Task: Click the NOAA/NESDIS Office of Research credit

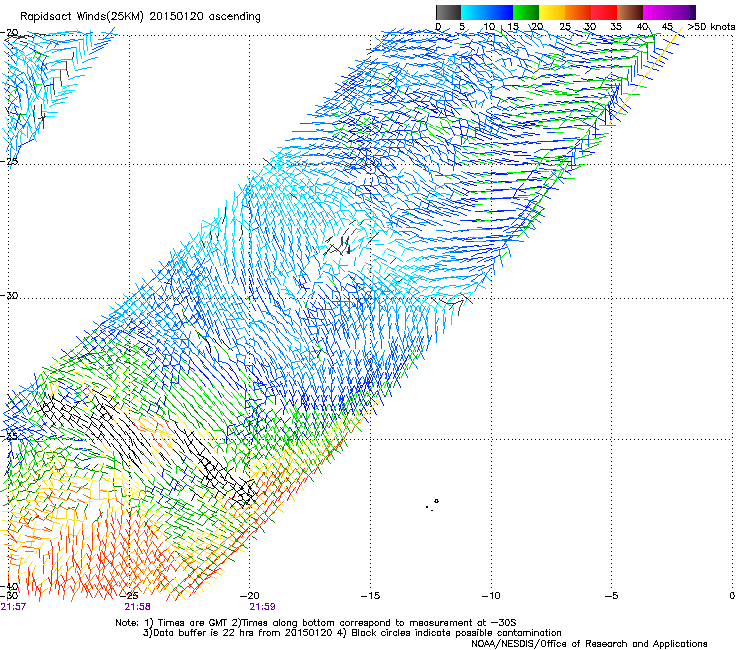Action: pos(589,644)
